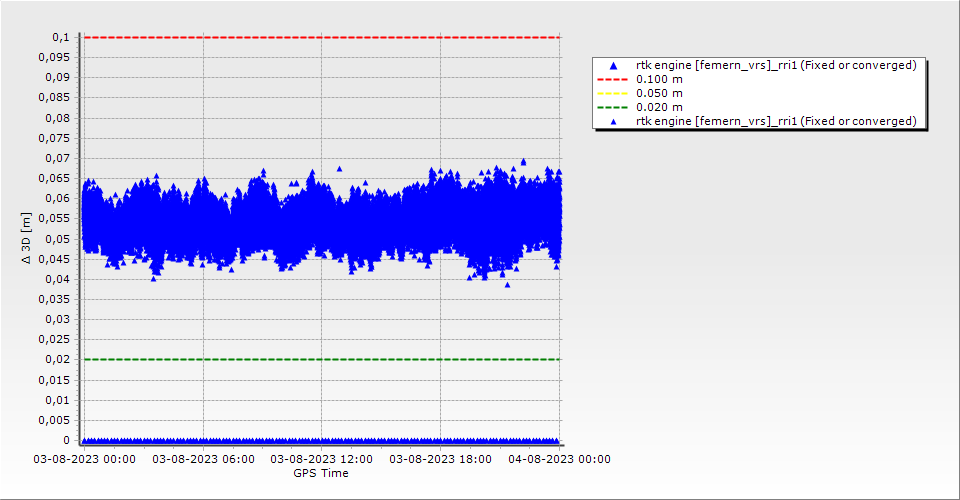Click the green dashed threshold line on chart
This screenshot has height=500, width=960.
(x=320, y=359)
